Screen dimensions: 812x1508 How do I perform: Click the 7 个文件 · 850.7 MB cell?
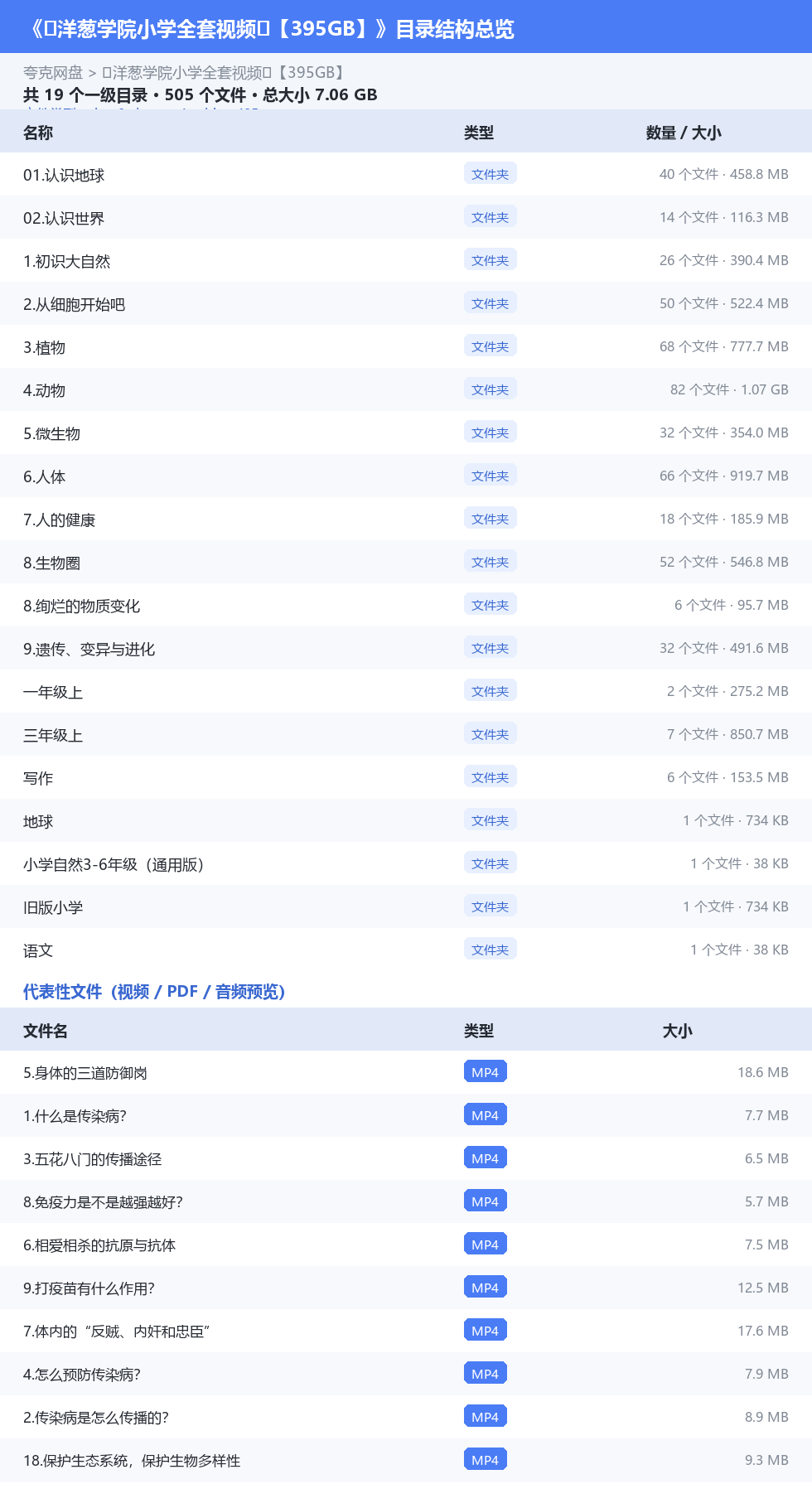(x=727, y=734)
